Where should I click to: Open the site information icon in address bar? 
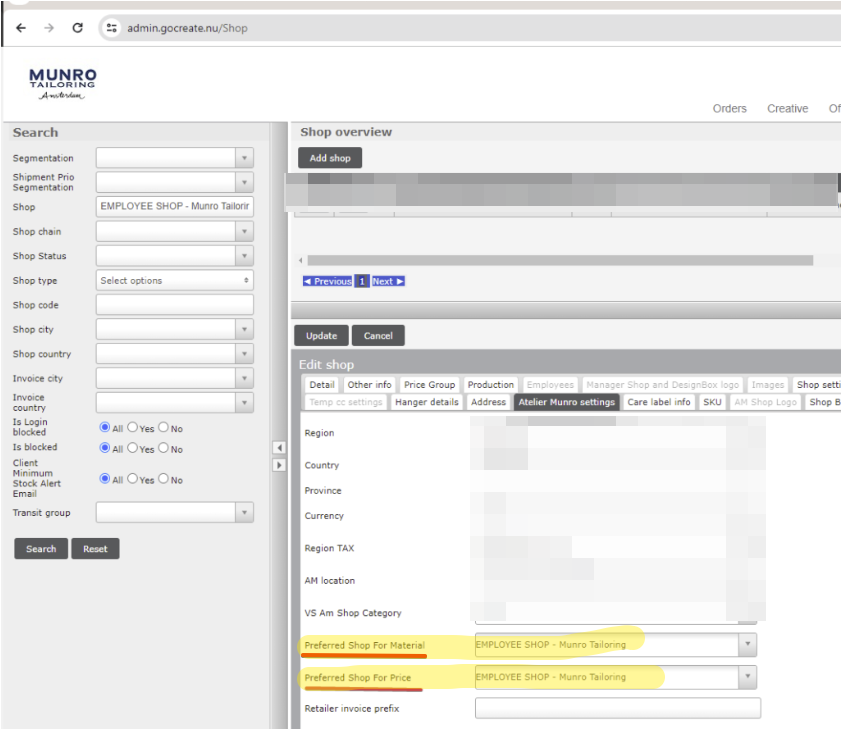[x=112, y=28]
